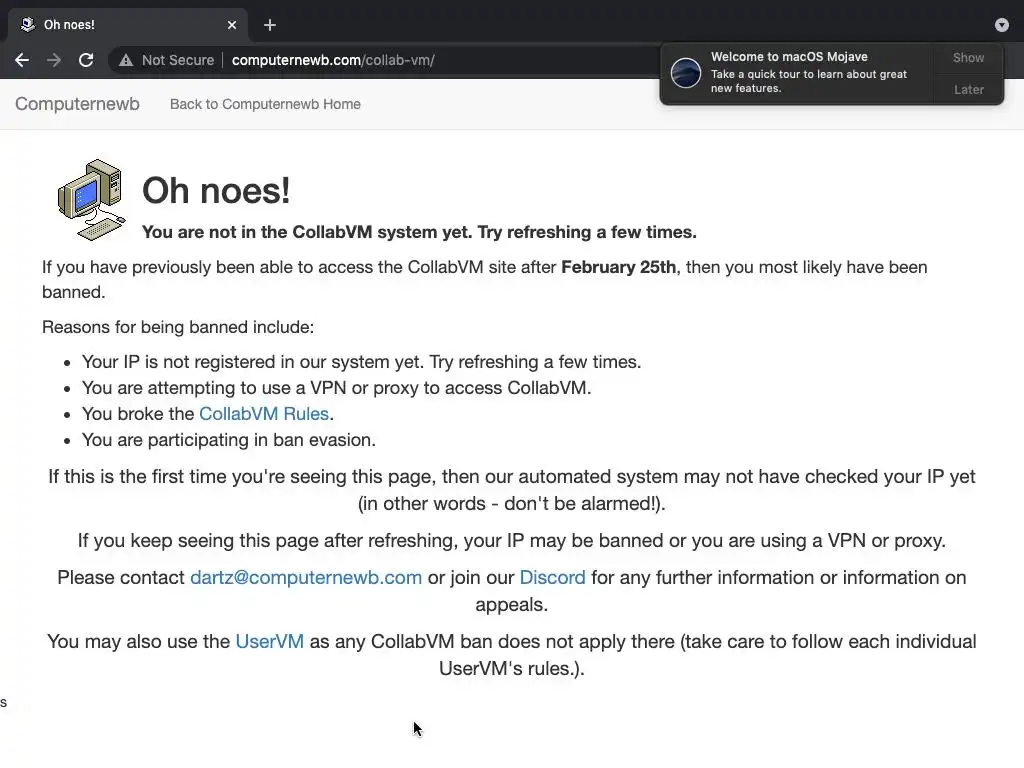
Task: Click Later on macOS Mojave notification
Action: tap(968, 89)
